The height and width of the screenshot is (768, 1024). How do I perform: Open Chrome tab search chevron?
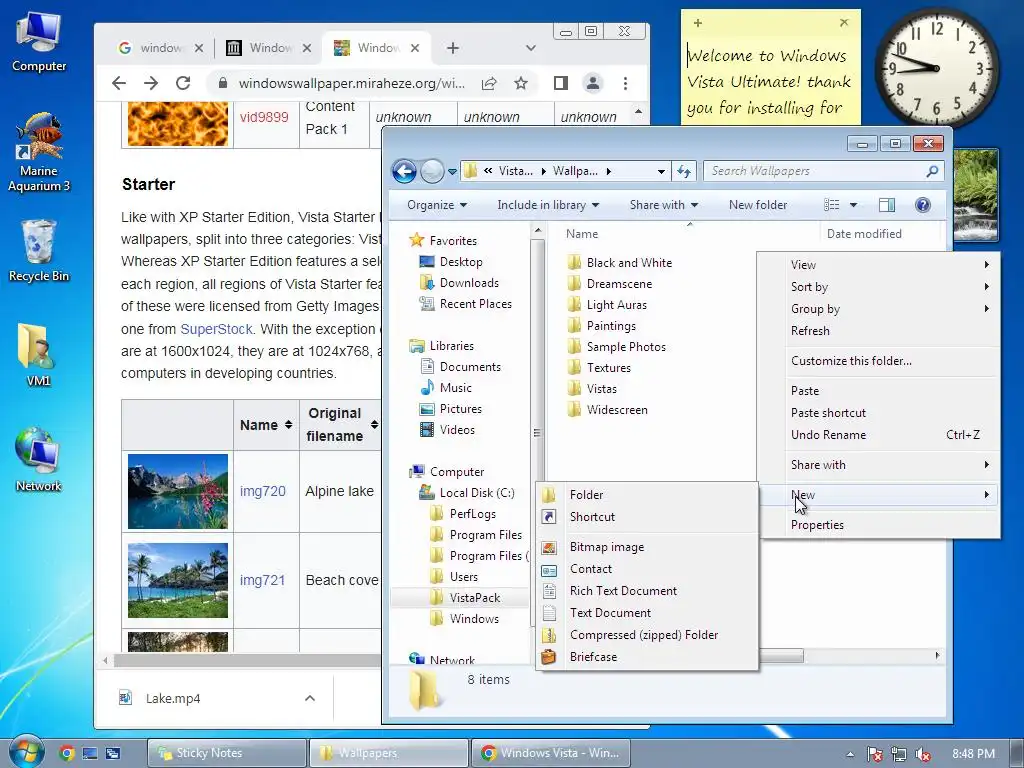(x=531, y=48)
